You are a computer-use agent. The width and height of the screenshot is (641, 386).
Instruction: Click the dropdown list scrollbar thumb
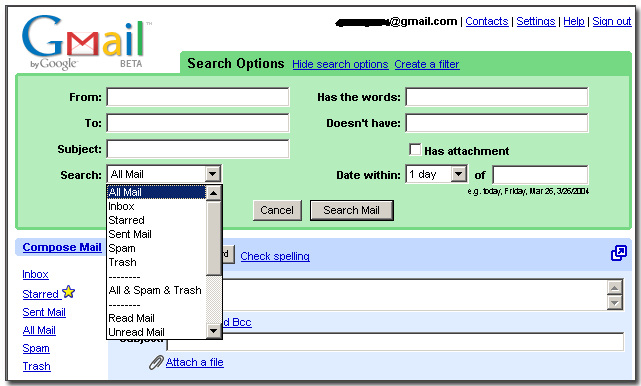pyautogui.click(x=213, y=238)
